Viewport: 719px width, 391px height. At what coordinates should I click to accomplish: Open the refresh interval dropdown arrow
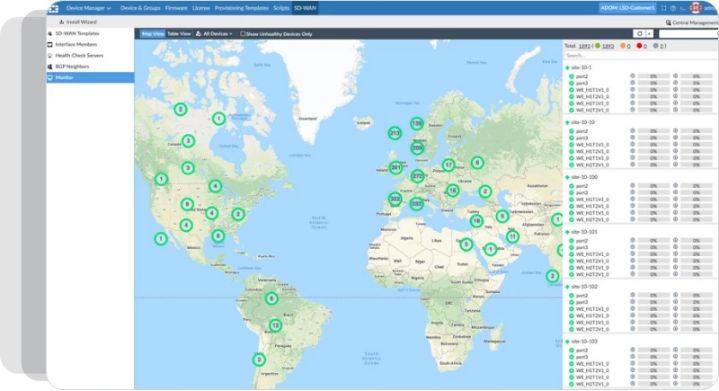[x=649, y=34]
